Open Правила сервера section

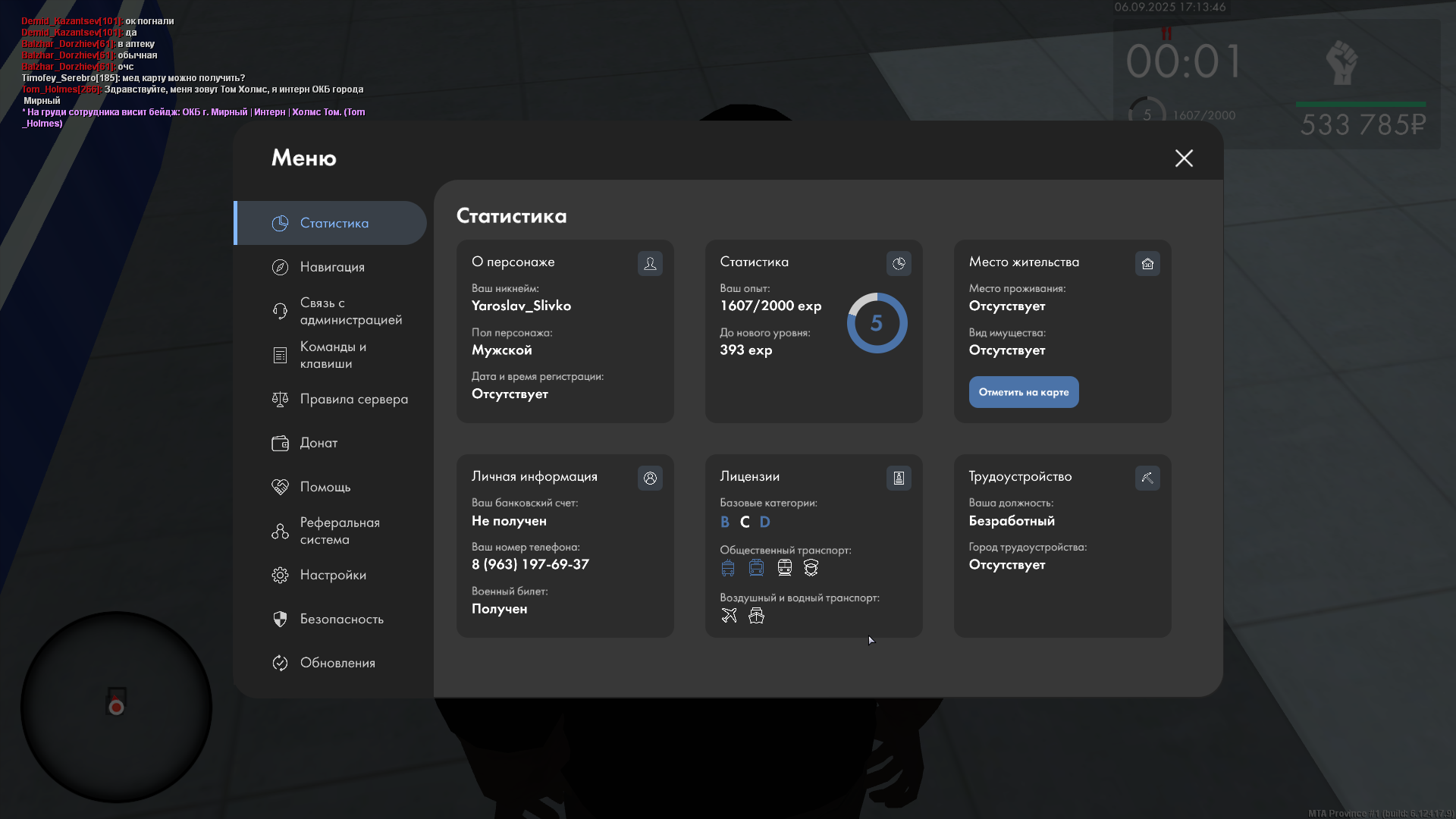[x=331, y=399]
